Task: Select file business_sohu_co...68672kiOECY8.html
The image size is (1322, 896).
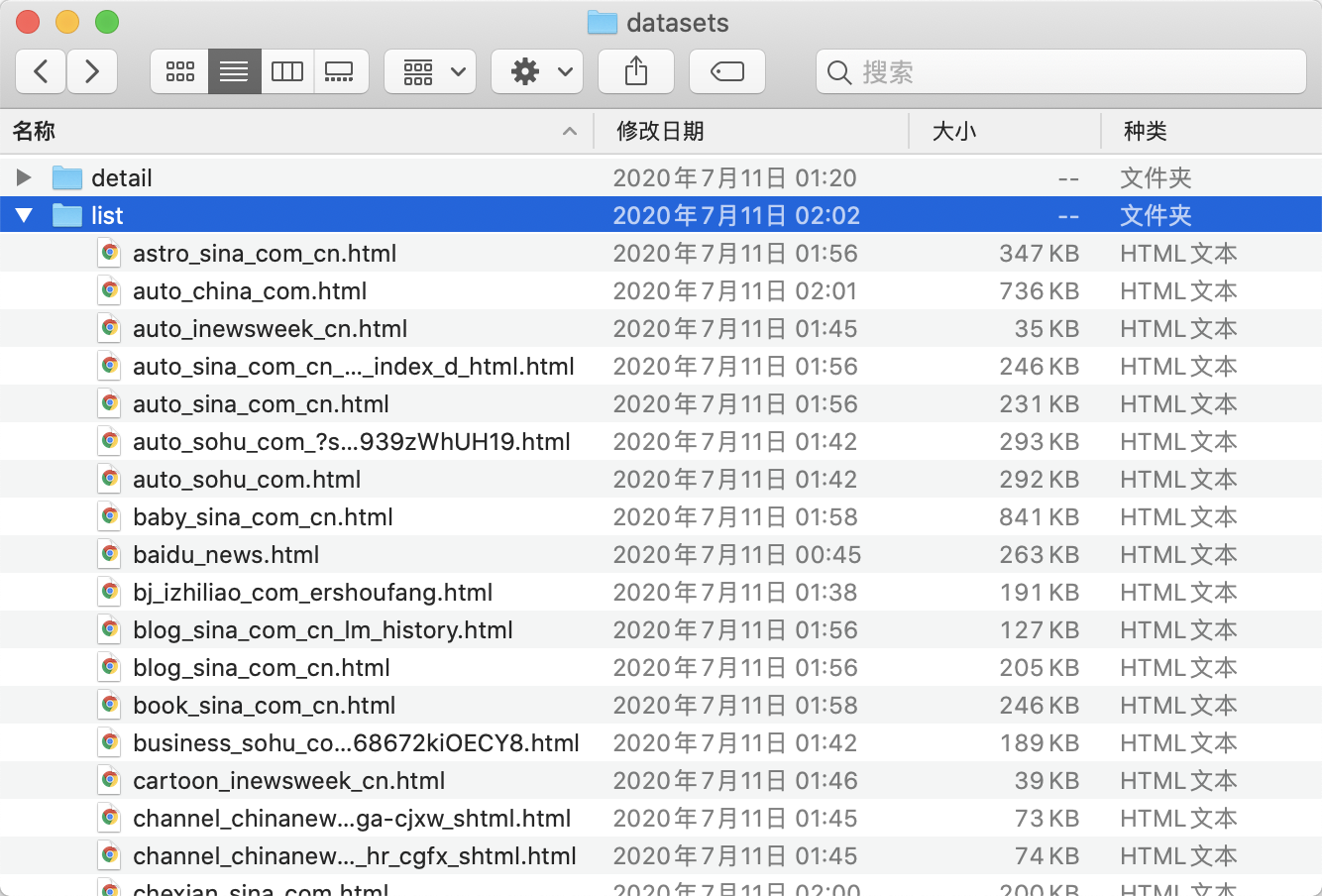Action: pyautogui.click(x=356, y=743)
